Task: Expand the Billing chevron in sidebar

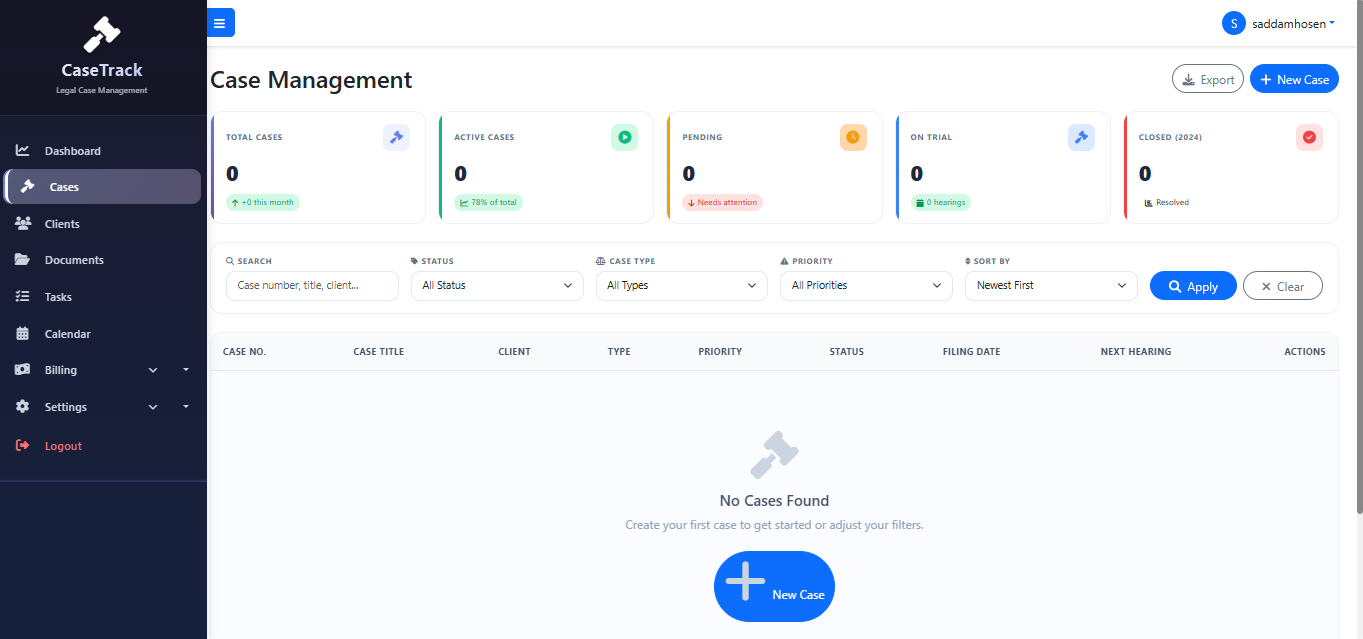Action: (153, 370)
